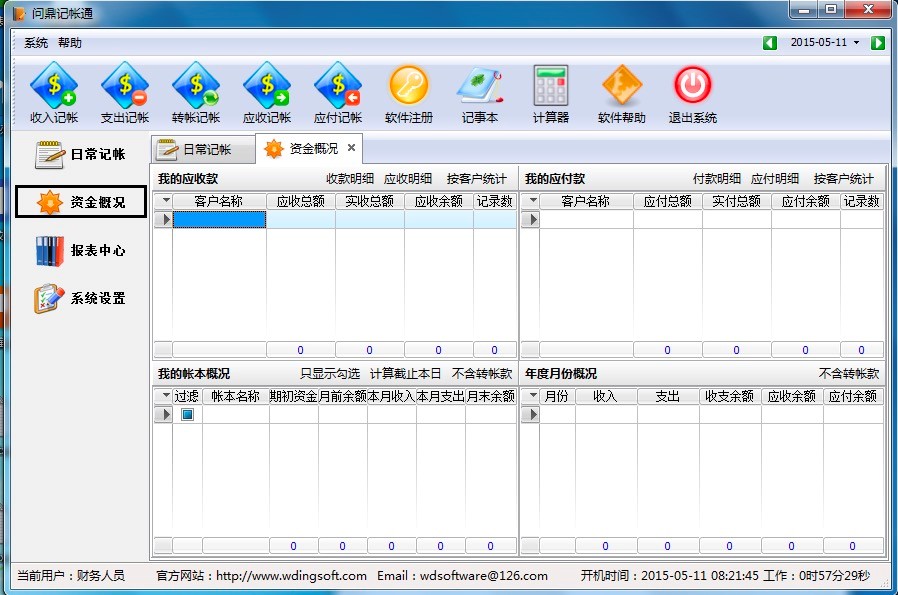The height and width of the screenshot is (595, 898).
Task: Click 官方网站 http://www.wdingsoft.com in status bar
Action: click(x=261, y=576)
